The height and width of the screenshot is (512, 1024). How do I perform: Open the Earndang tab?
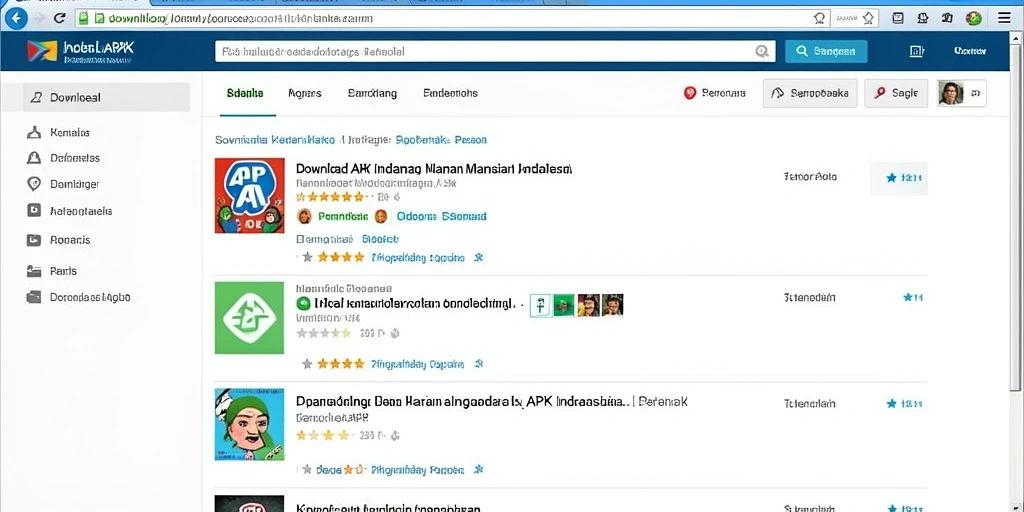372,93
